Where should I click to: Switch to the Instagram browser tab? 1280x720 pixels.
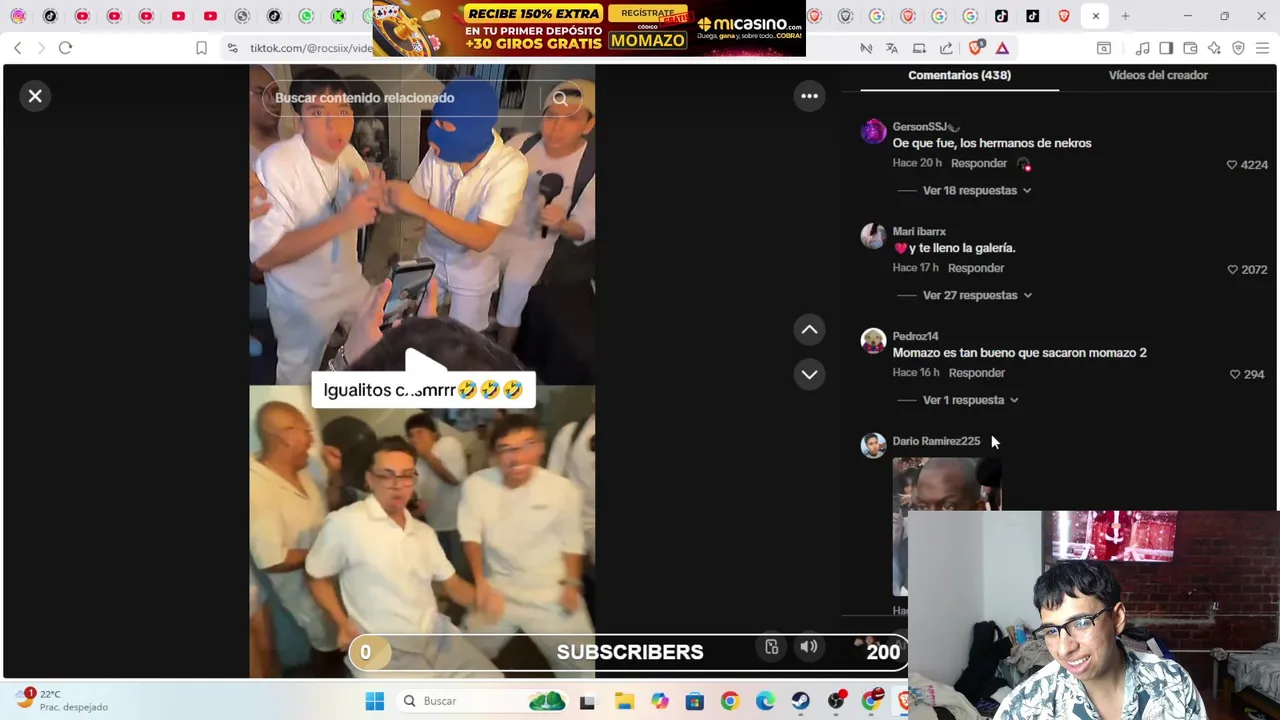click(18, 16)
